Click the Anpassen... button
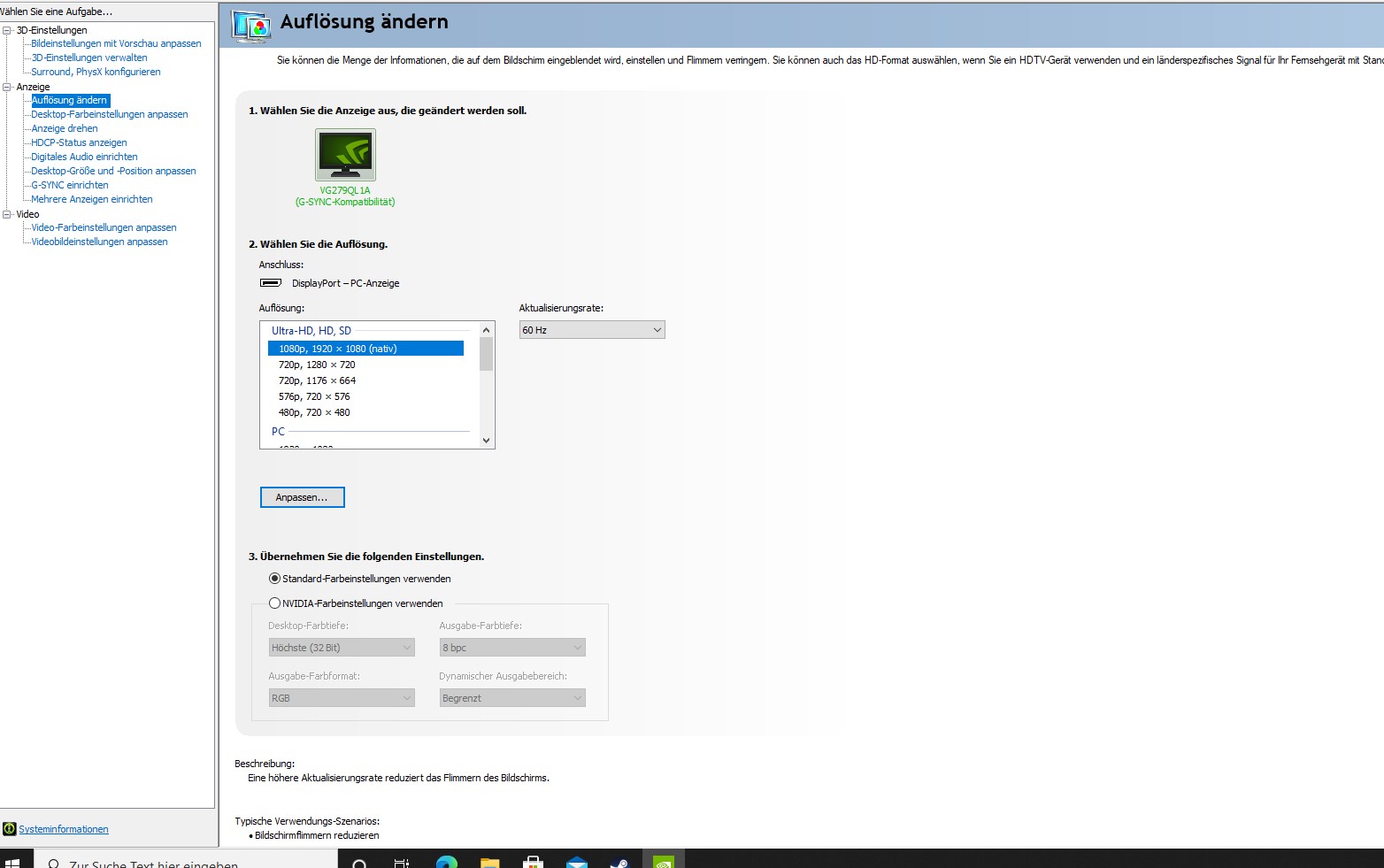 [302, 497]
